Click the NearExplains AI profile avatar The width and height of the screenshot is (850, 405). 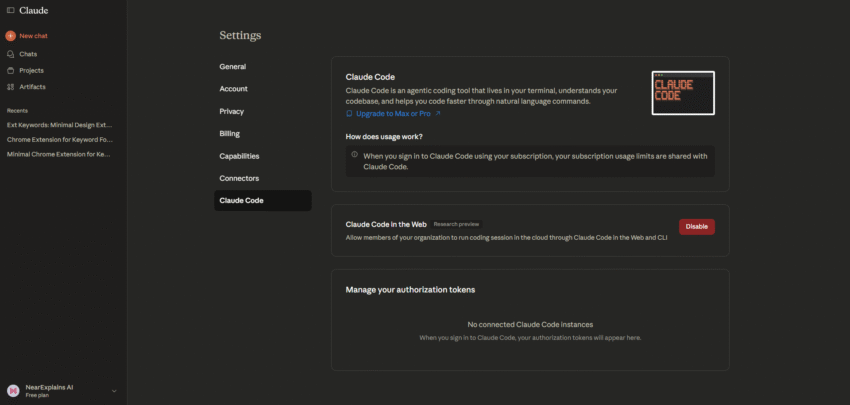pos(13,390)
